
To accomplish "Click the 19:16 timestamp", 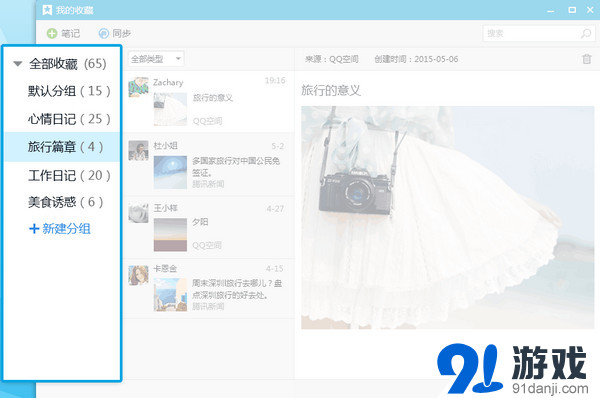I will click(275, 80).
